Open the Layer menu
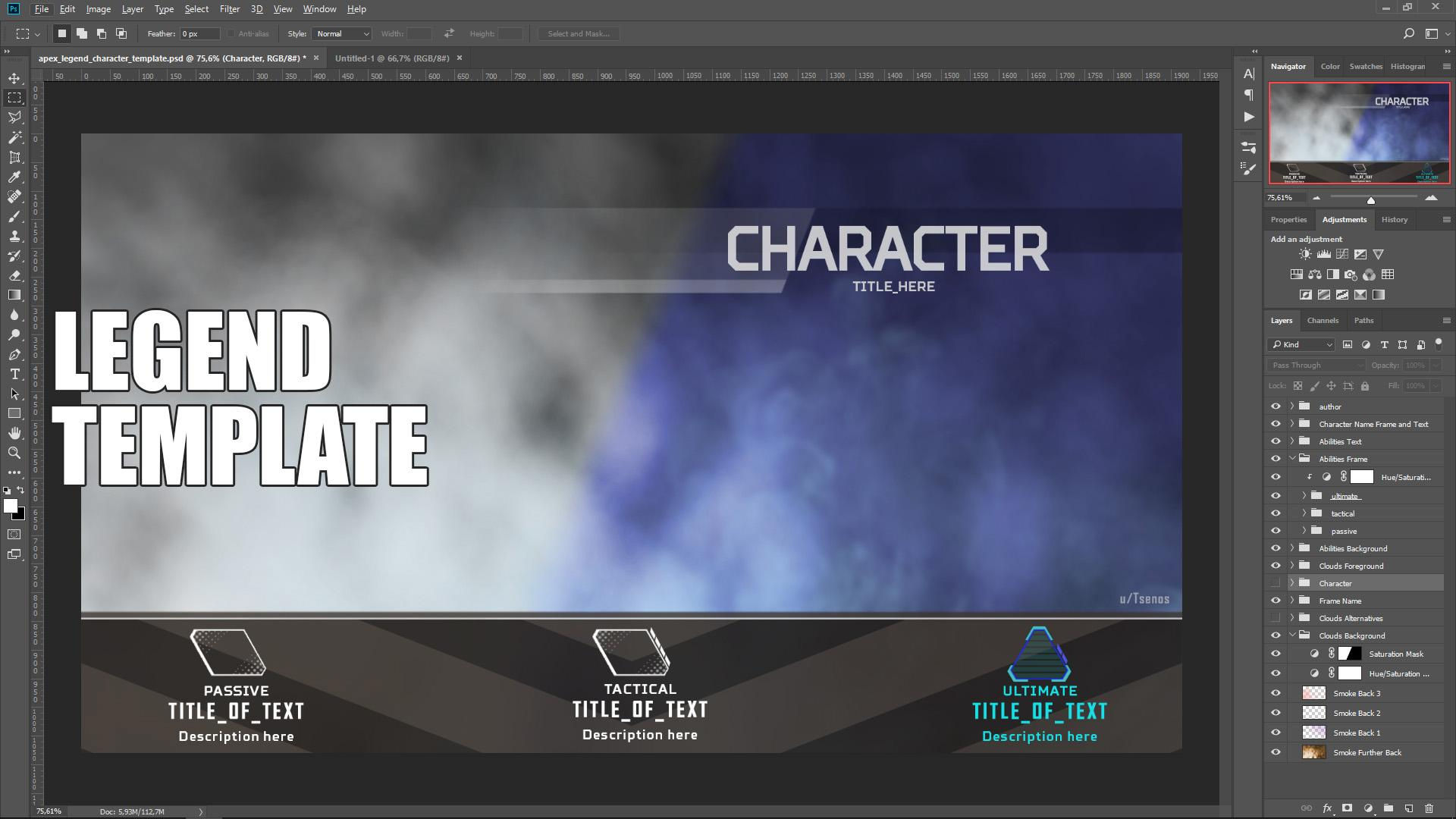Screen dimensions: 1456x819 coord(132,9)
